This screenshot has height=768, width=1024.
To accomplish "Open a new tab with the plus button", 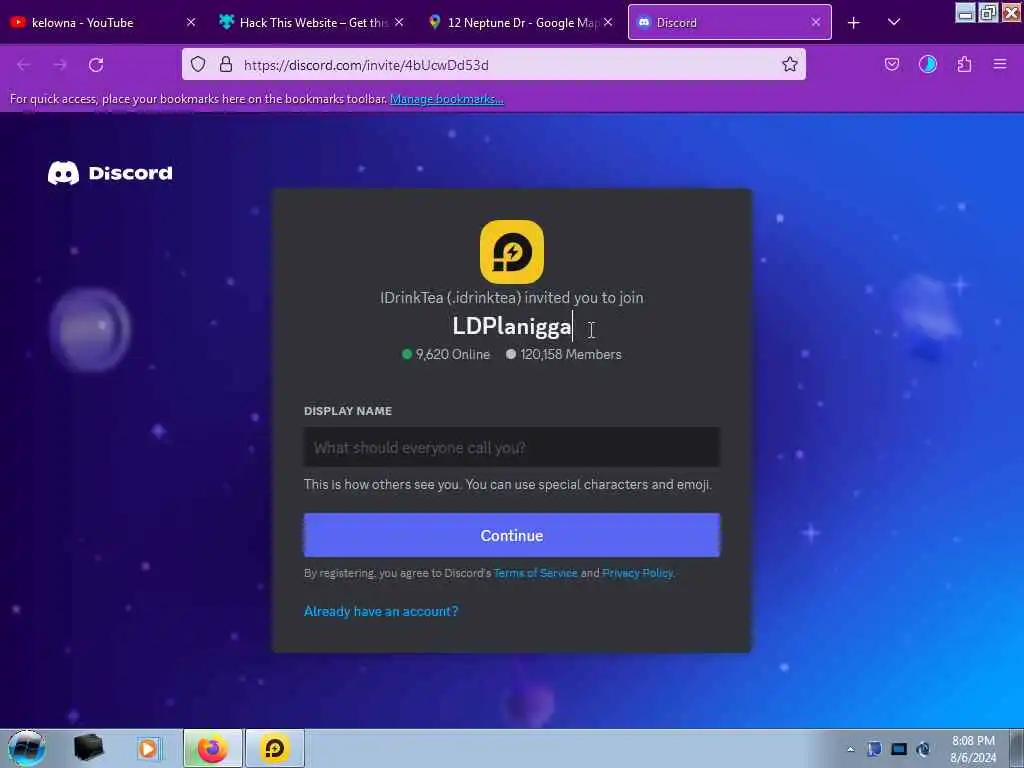I will tap(854, 23).
